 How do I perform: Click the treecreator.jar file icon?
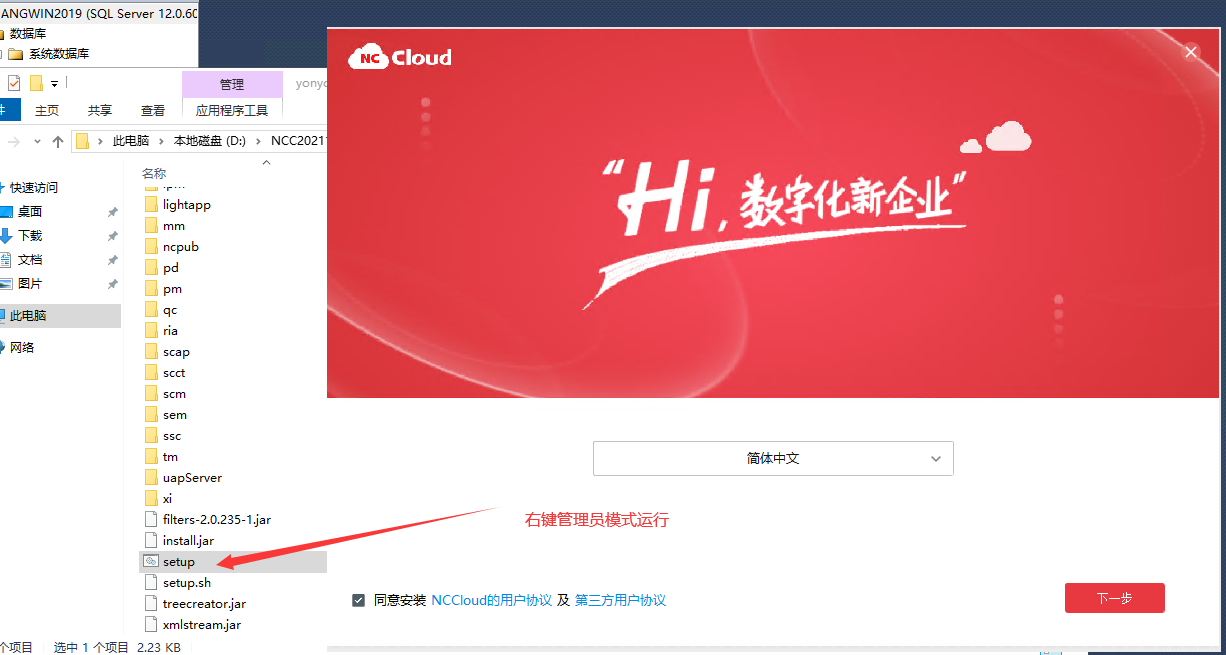pyautogui.click(x=151, y=604)
